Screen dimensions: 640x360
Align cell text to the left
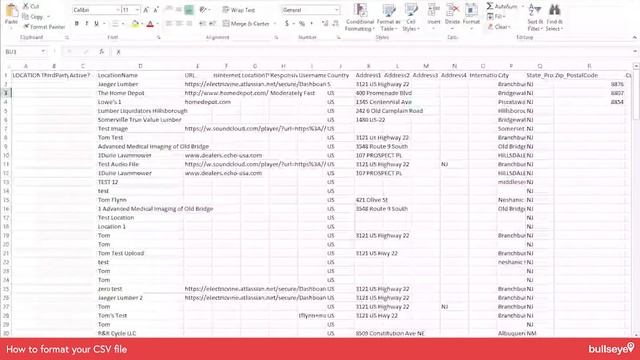coord(169,24)
